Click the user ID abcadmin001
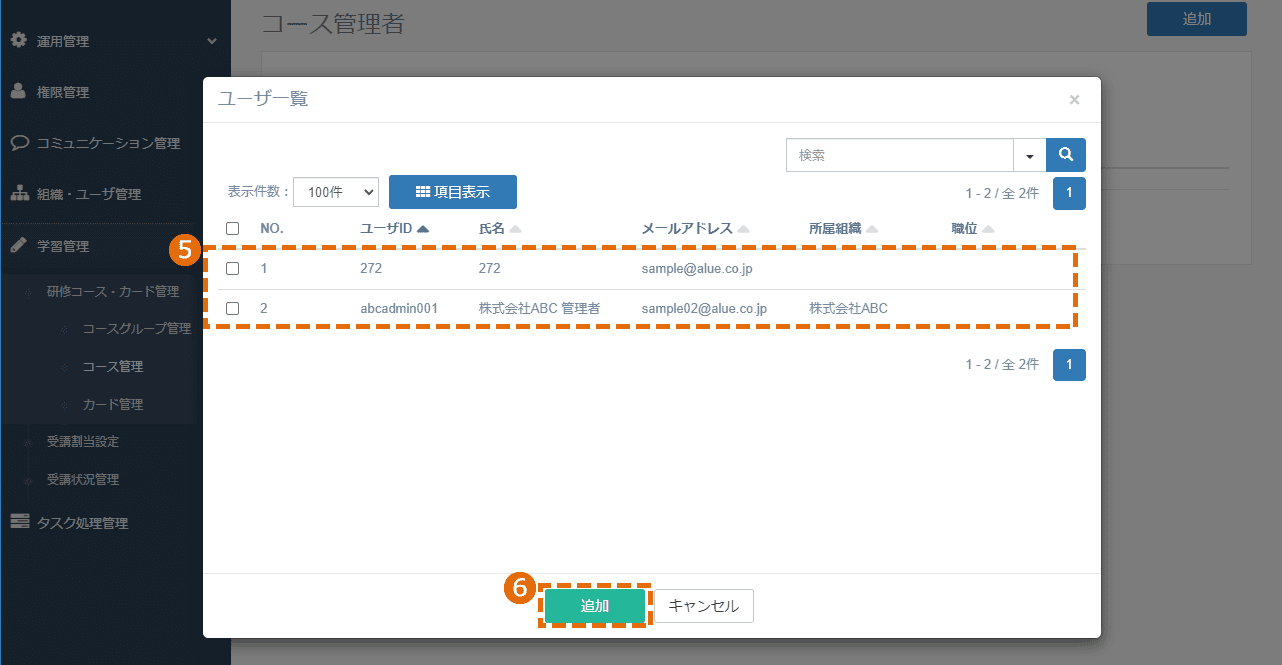 coord(399,309)
